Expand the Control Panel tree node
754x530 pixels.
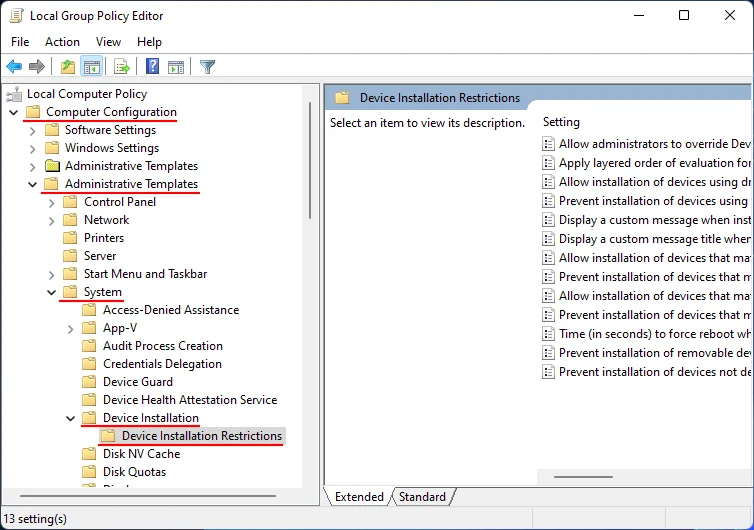52,202
